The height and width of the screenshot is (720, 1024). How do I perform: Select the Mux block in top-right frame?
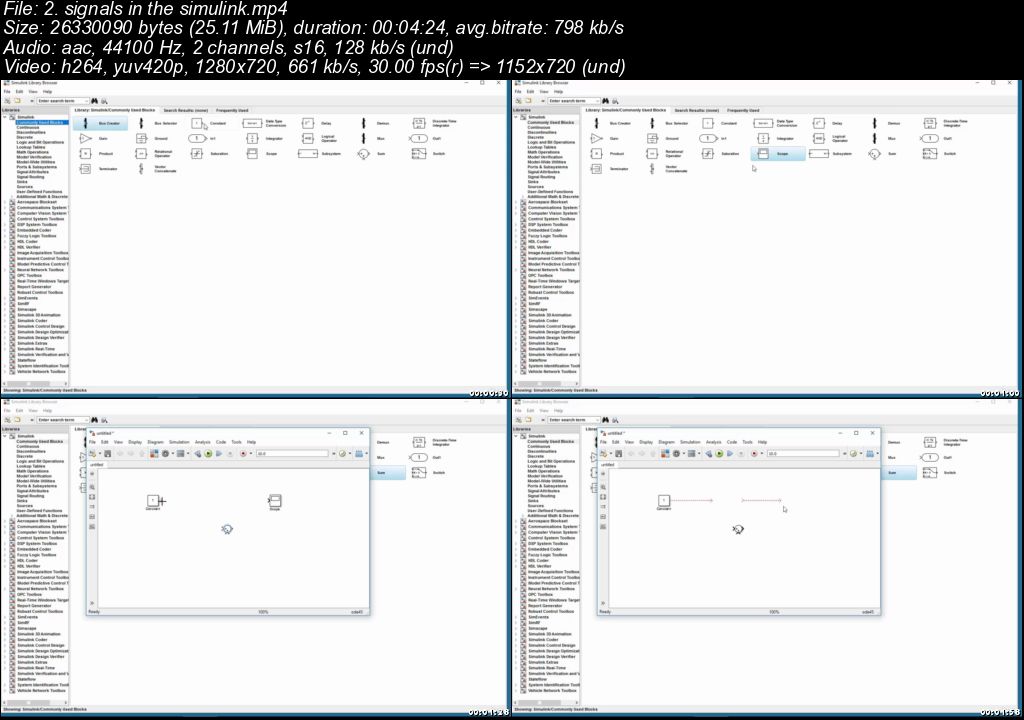[883, 139]
